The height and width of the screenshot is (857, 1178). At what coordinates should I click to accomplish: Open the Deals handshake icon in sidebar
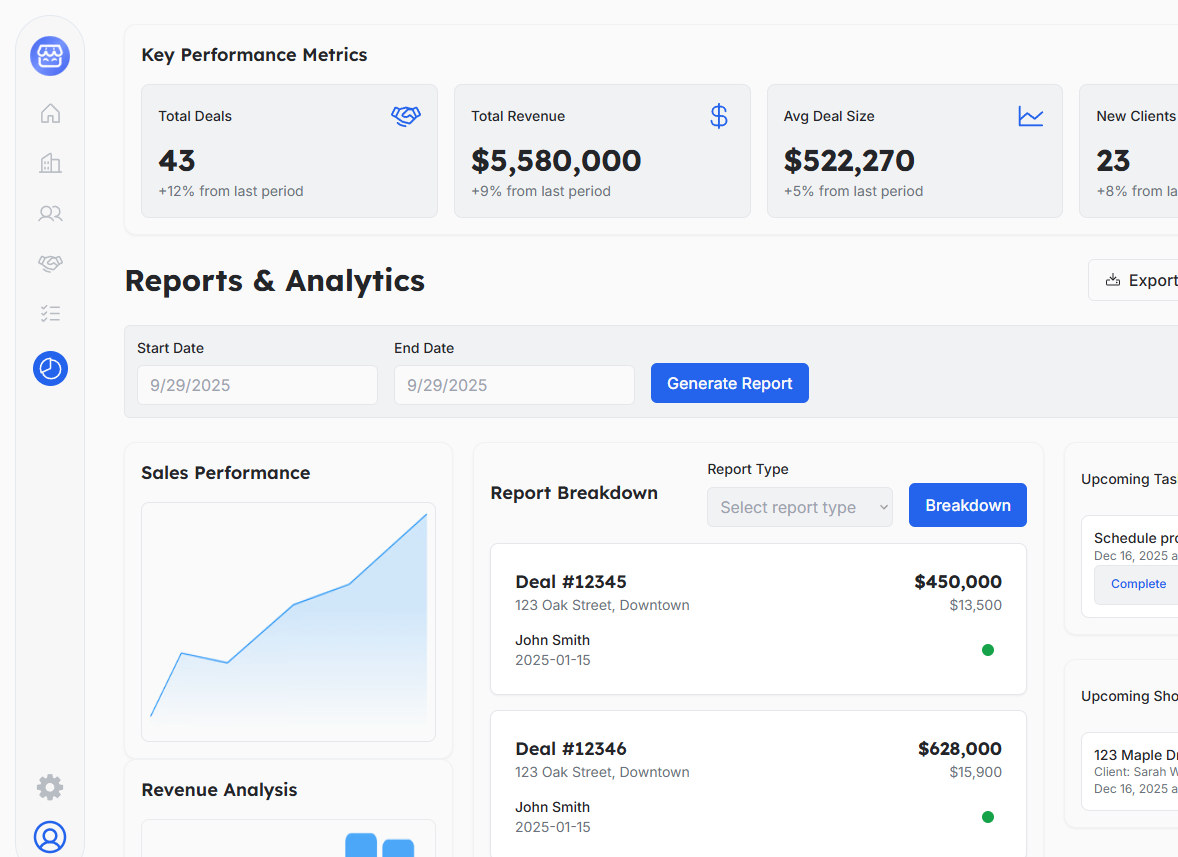pyautogui.click(x=50, y=263)
